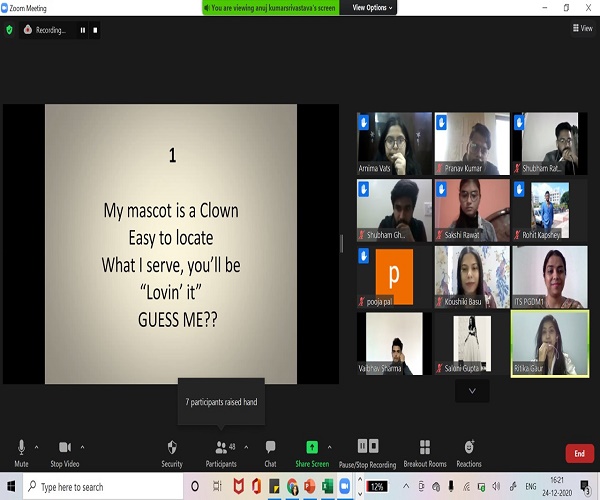Click the Mute microphone icon

pos(21,447)
